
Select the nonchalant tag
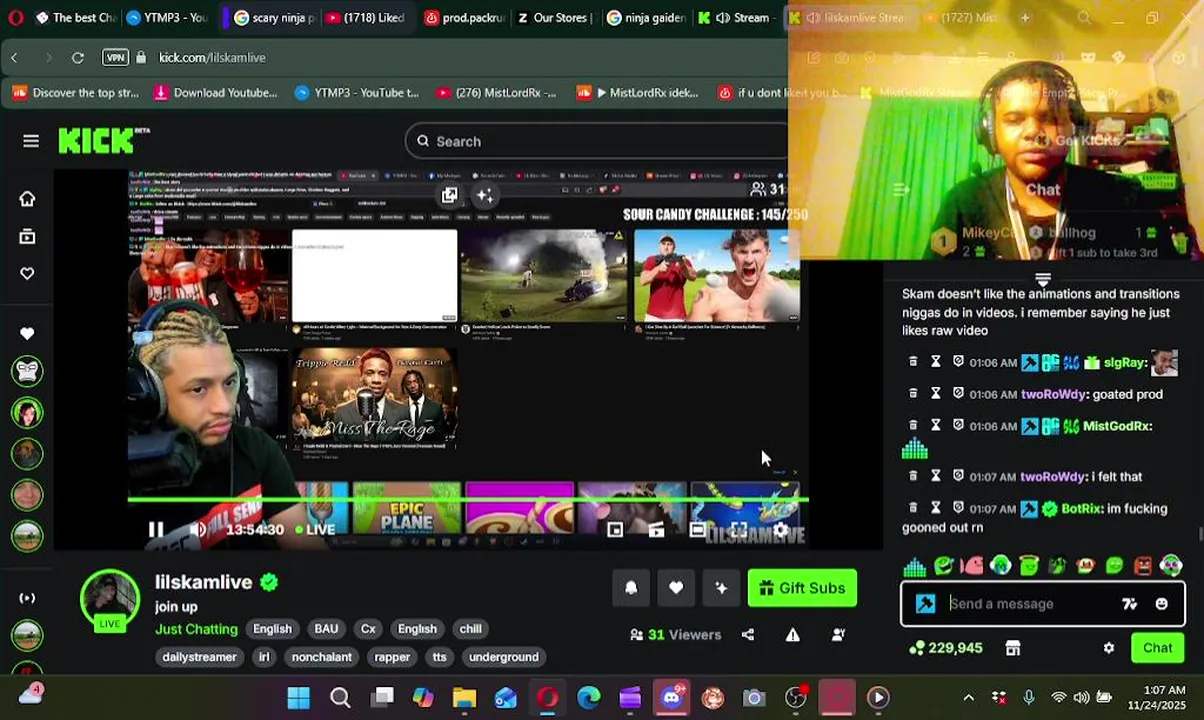pos(321,657)
